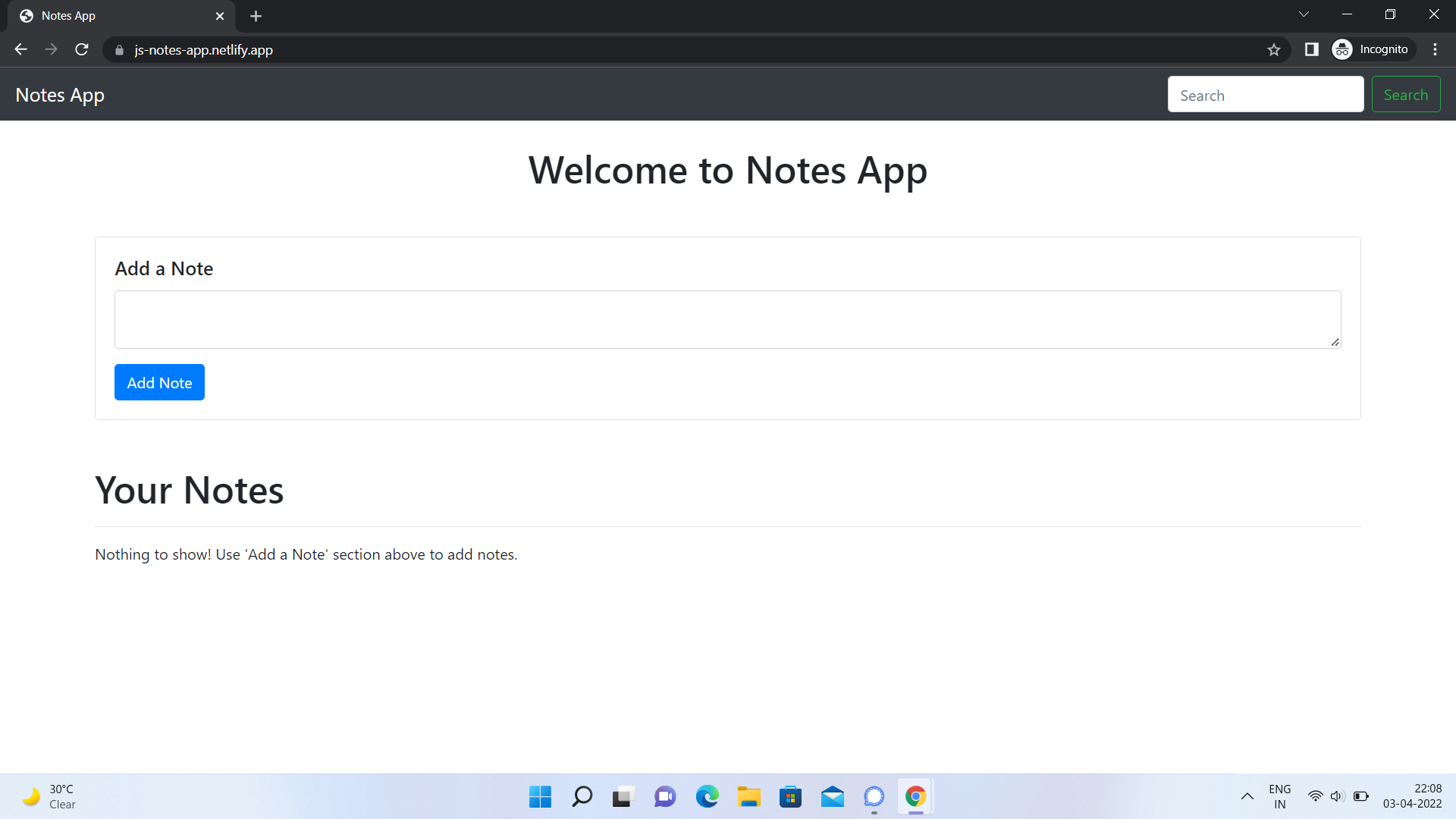This screenshot has width=1456, height=819.
Task: Click the battery tray icon
Action: click(1360, 796)
